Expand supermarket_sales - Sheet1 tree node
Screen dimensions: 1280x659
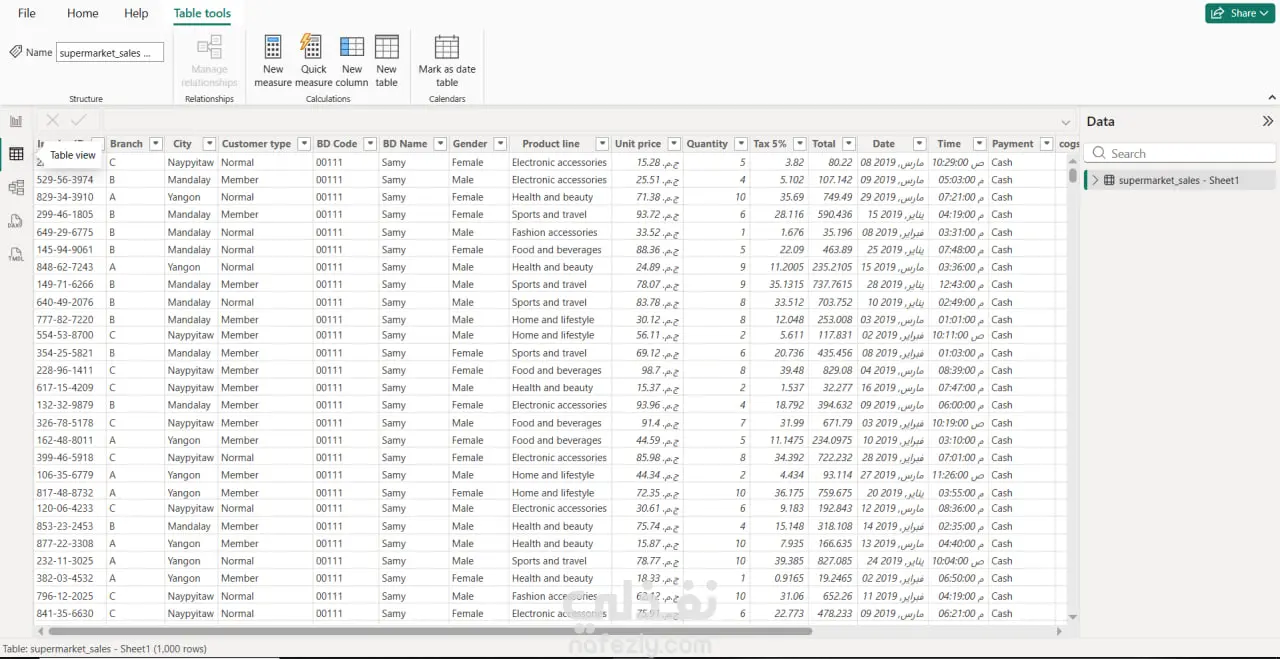click(1095, 180)
